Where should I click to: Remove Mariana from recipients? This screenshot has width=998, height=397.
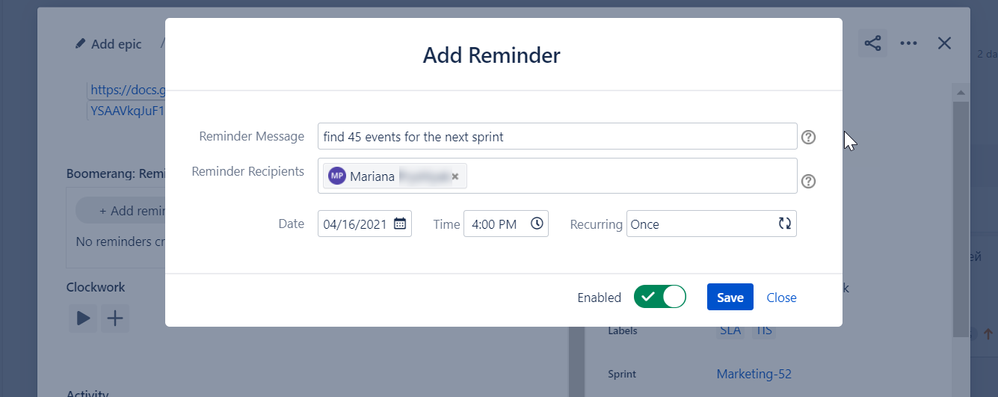455,177
